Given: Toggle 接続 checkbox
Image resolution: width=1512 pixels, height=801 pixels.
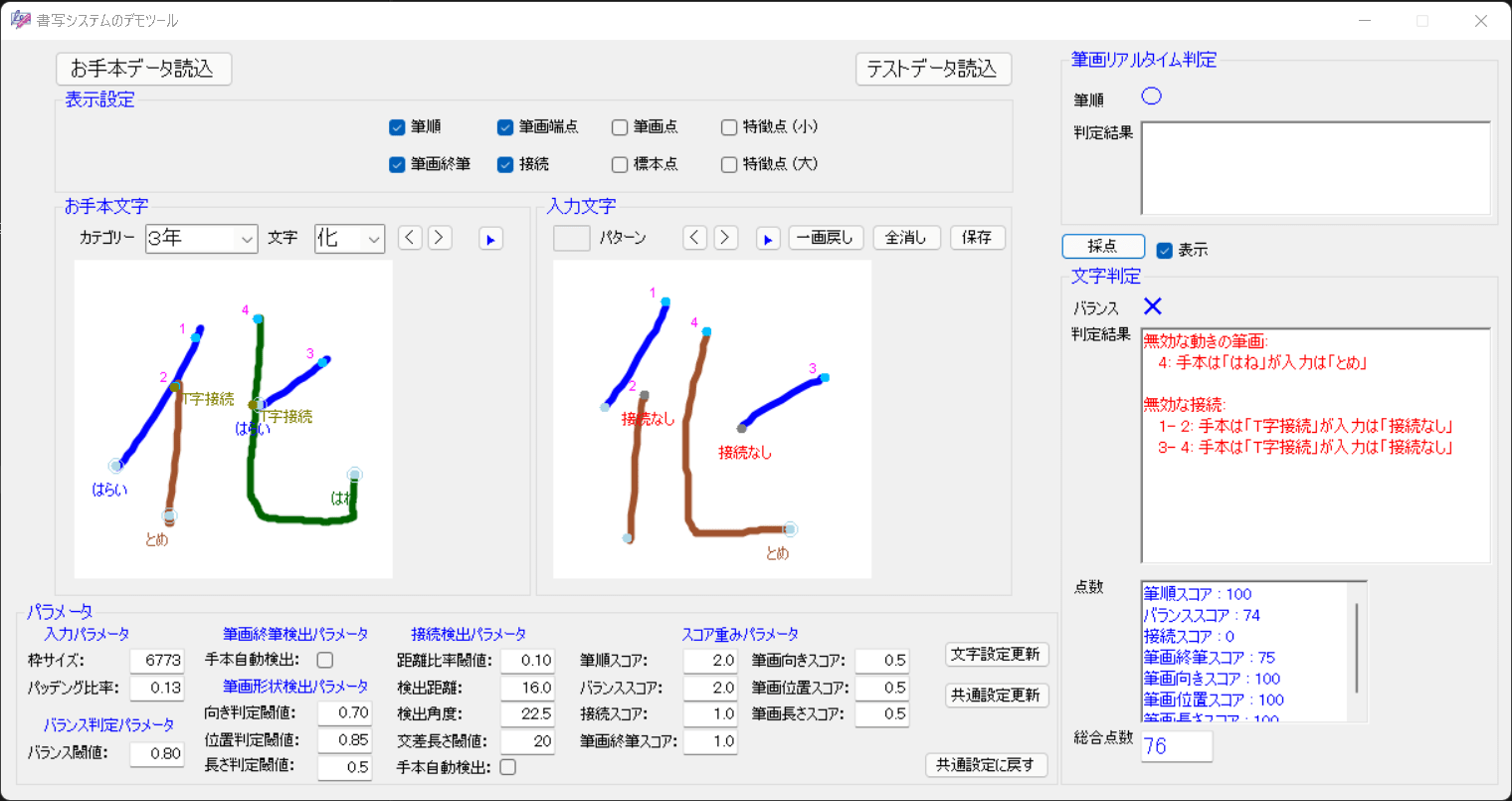Looking at the screenshot, I should (505, 164).
